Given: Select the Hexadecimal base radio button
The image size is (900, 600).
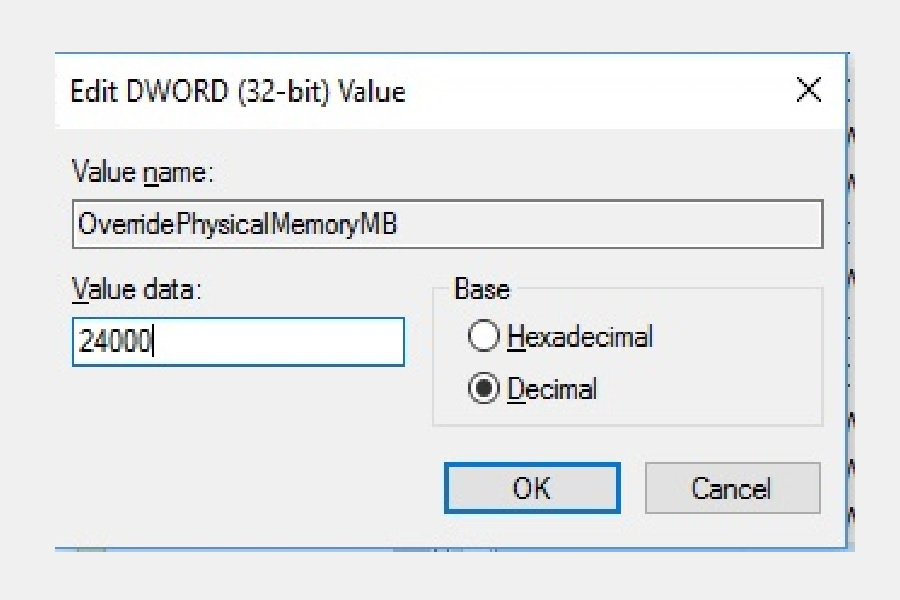Looking at the screenshot, I should (x=483, y=338).
